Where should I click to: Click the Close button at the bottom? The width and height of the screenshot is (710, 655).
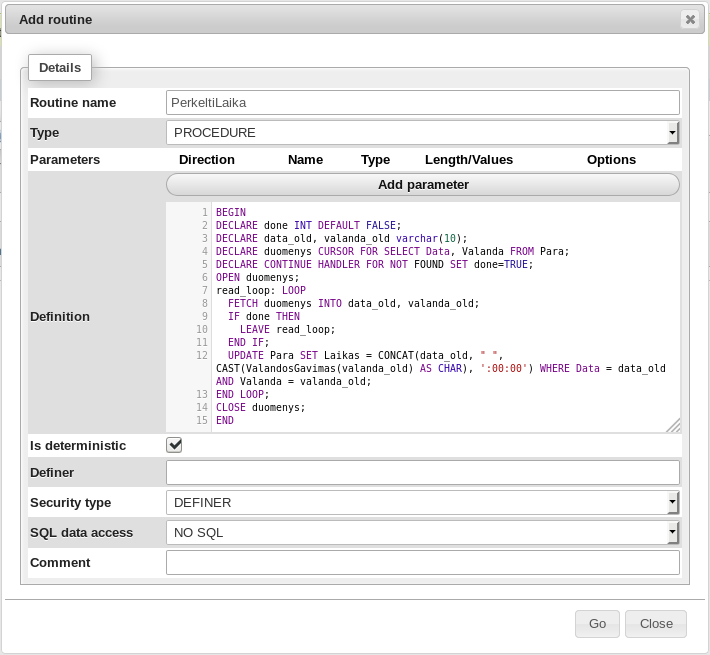point(656,623)
